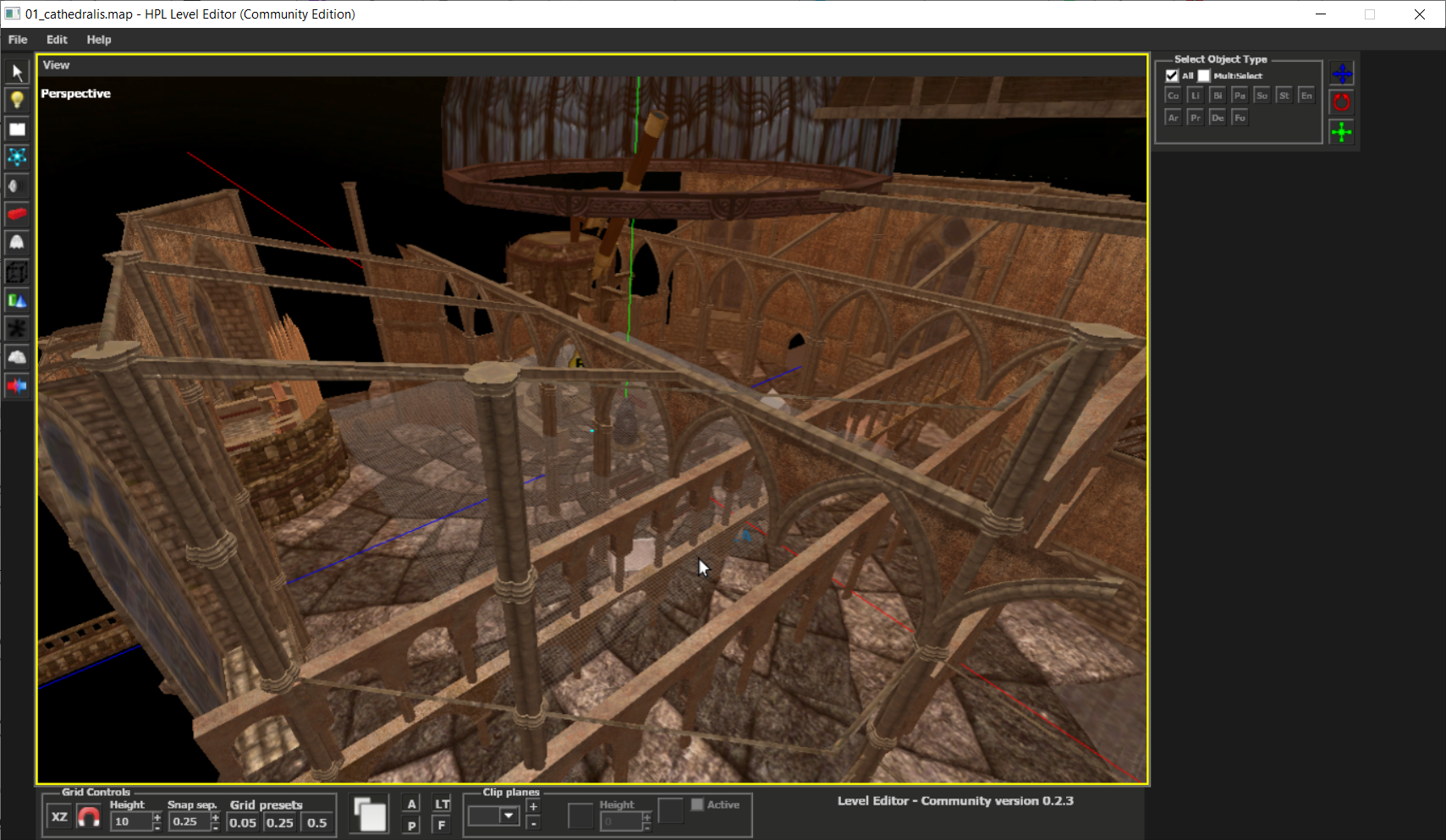
Task: Uncheck the All object type checkbox
Action: (1172, 75)
